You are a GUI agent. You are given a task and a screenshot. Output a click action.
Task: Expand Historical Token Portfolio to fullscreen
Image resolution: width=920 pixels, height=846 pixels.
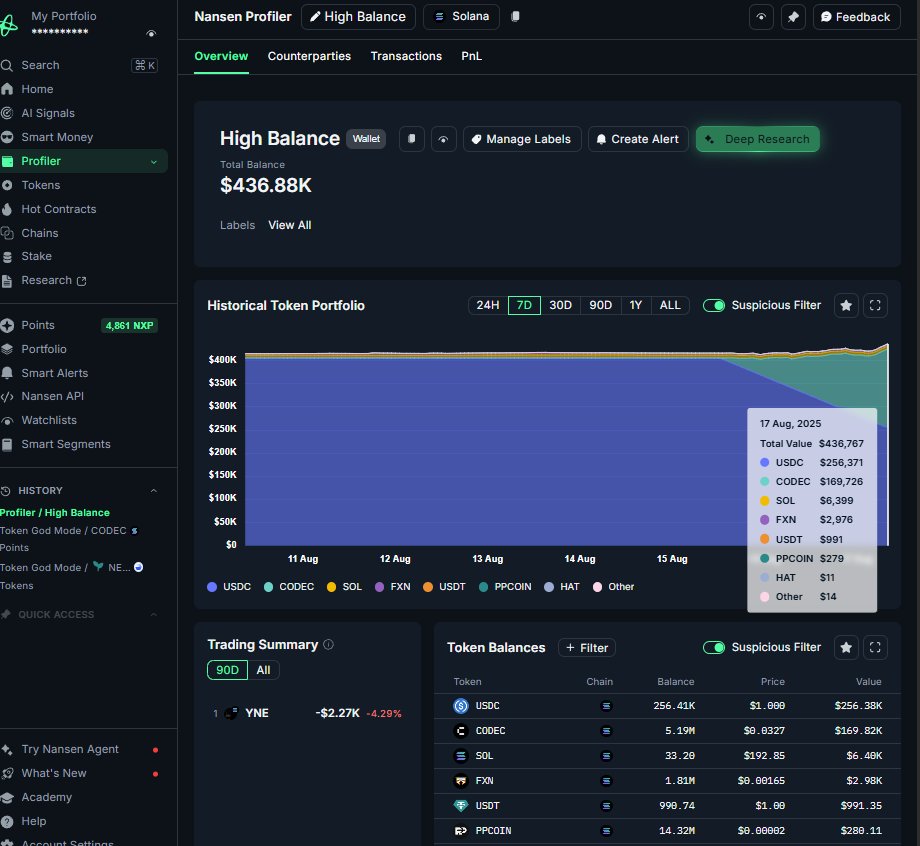click(x=875, y=306)
